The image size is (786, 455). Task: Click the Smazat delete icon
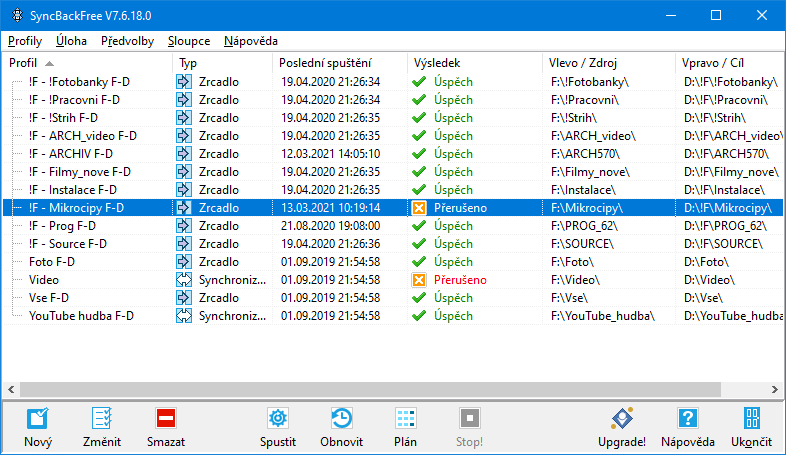[x=165, y=419]
